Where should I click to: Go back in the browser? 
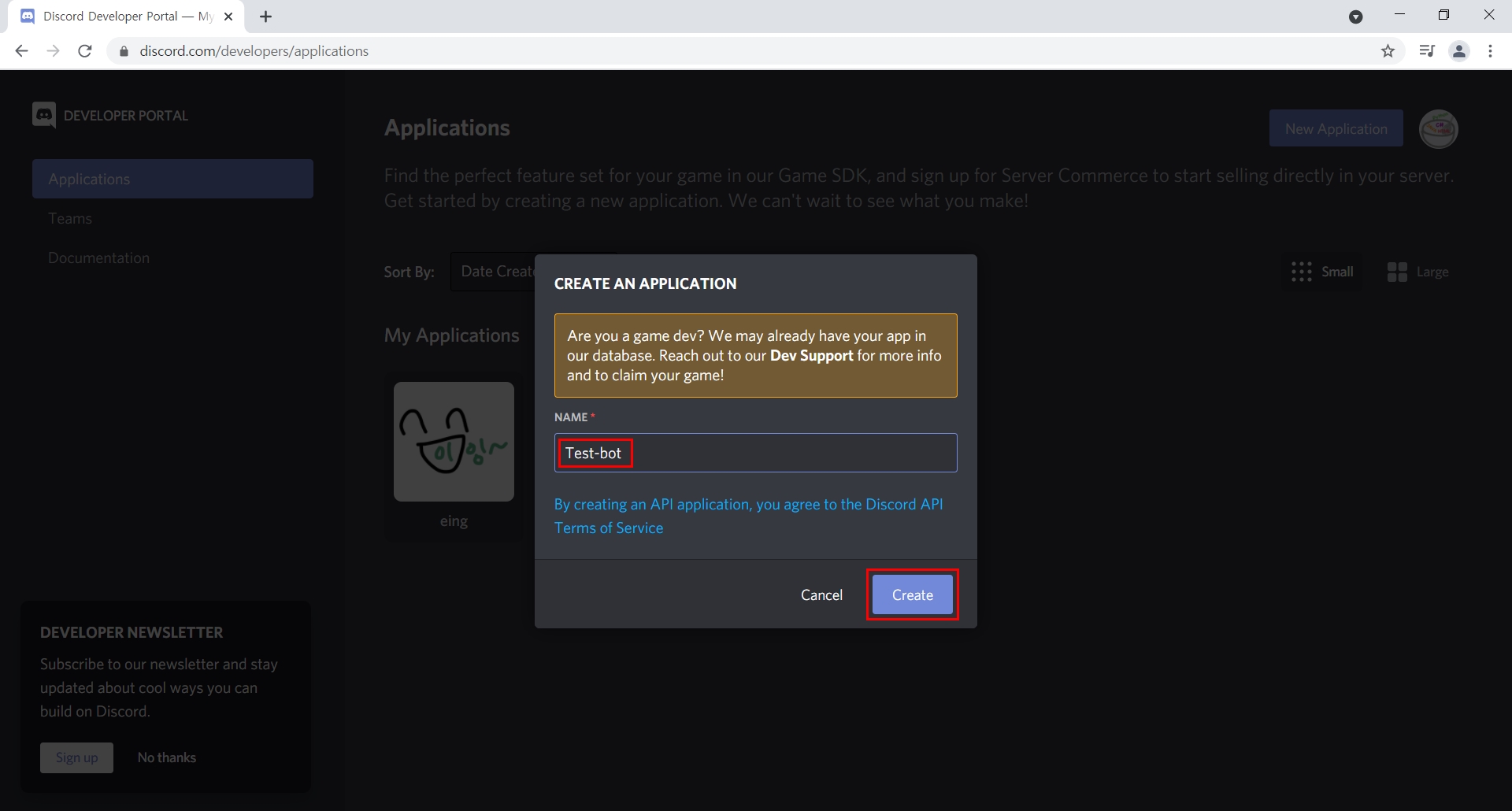tap(22, 51)
